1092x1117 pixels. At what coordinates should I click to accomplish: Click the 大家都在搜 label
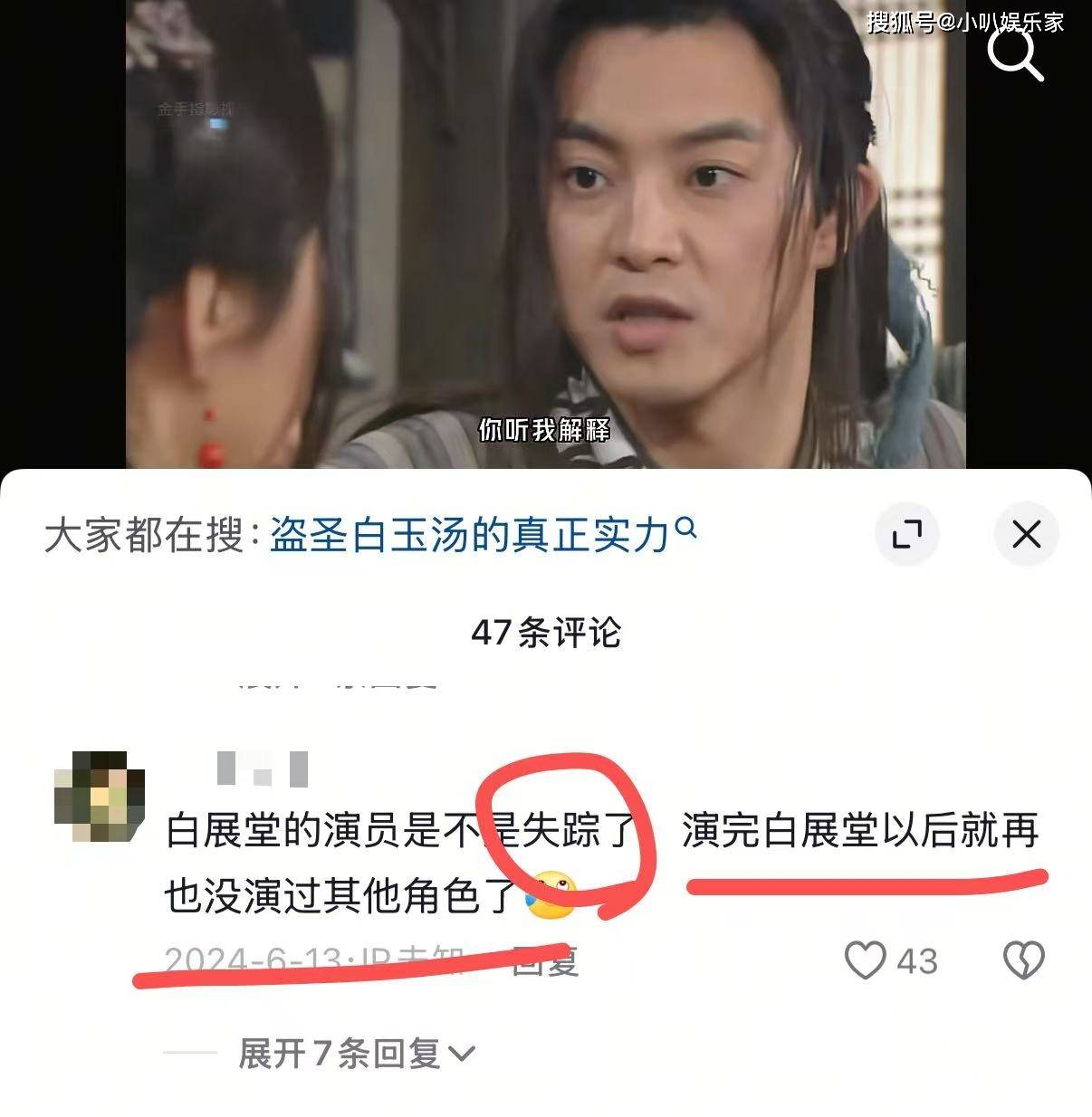(143, 535)
